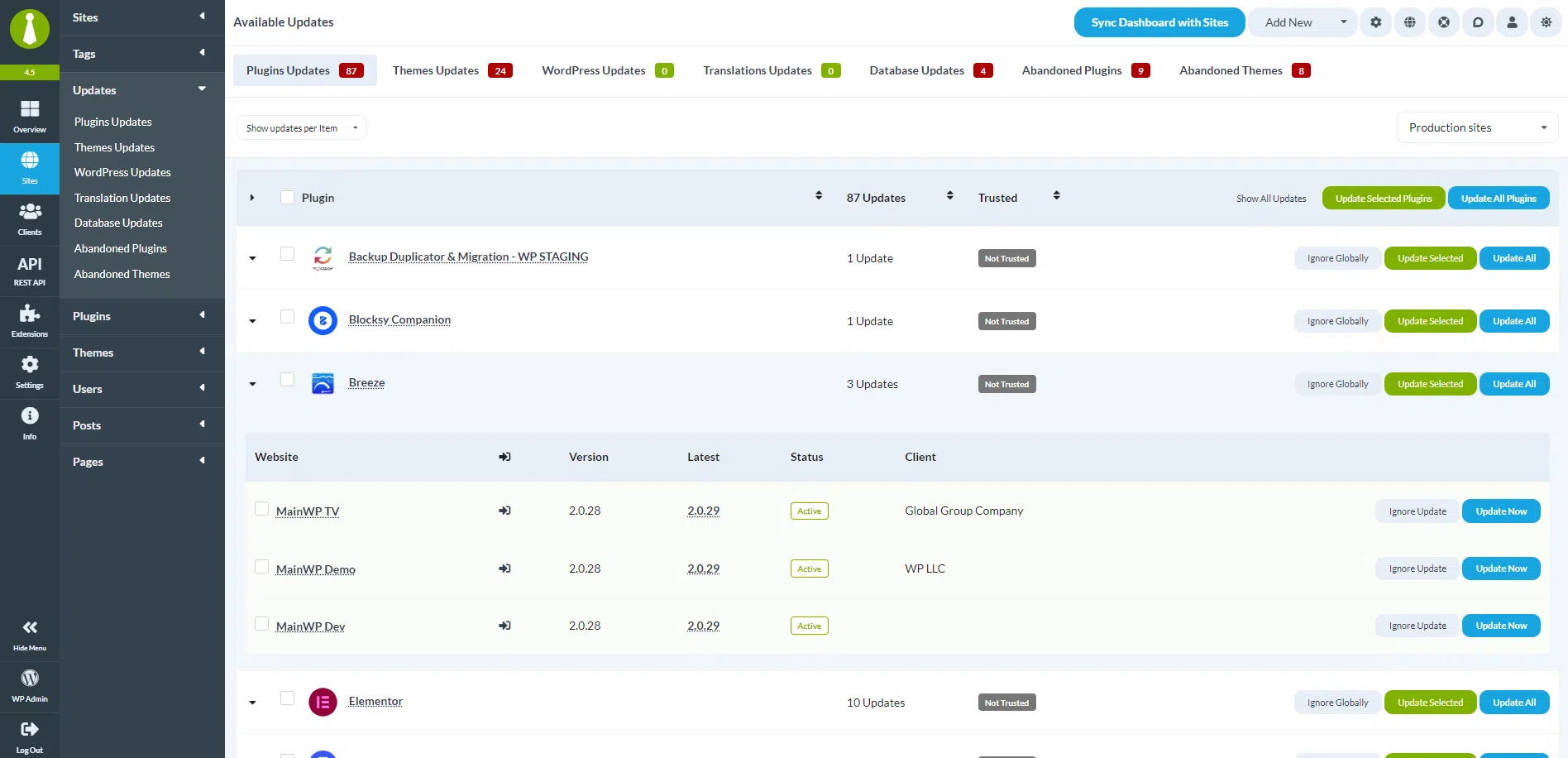Screen dimensions: 1568x758
Task: Switch to Themes Updates tab
Action: pos(452,70)
